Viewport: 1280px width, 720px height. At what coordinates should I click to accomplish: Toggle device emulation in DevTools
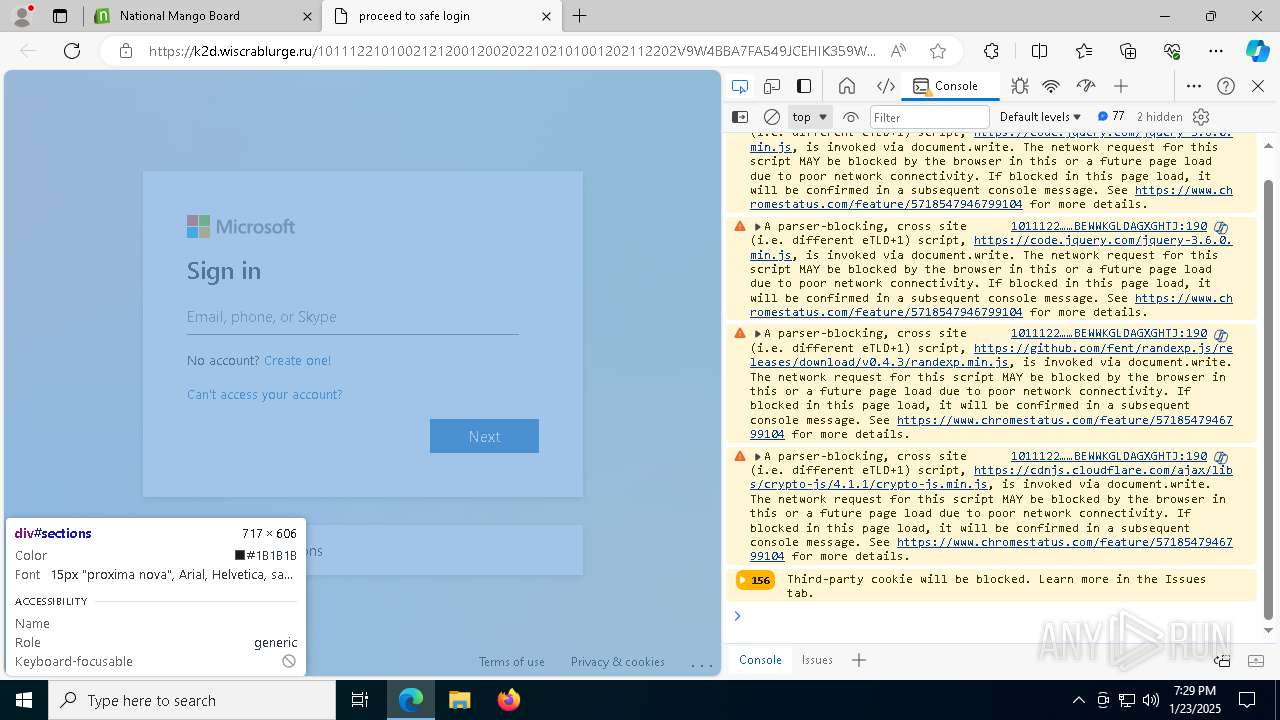(772, 86)
